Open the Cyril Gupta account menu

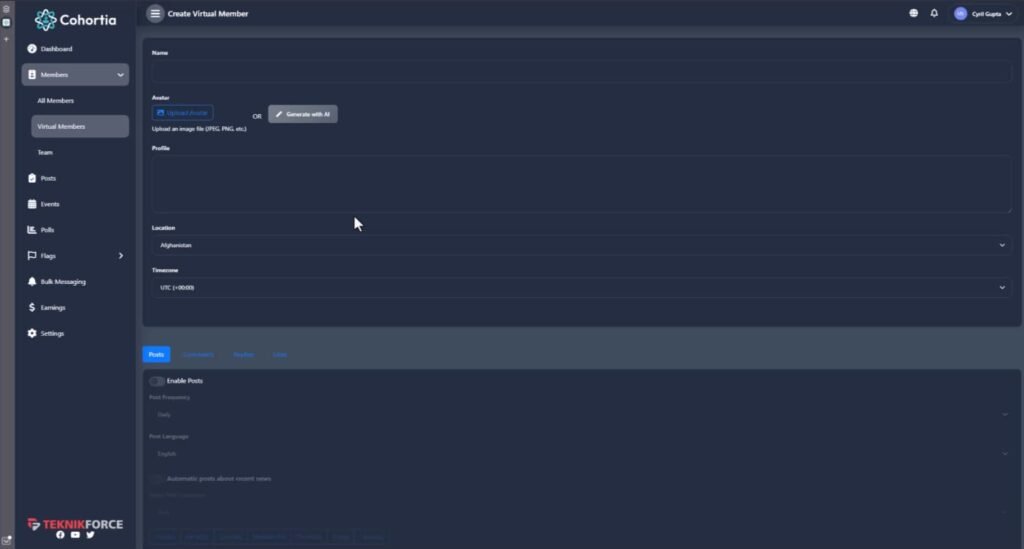pos(983,14)
